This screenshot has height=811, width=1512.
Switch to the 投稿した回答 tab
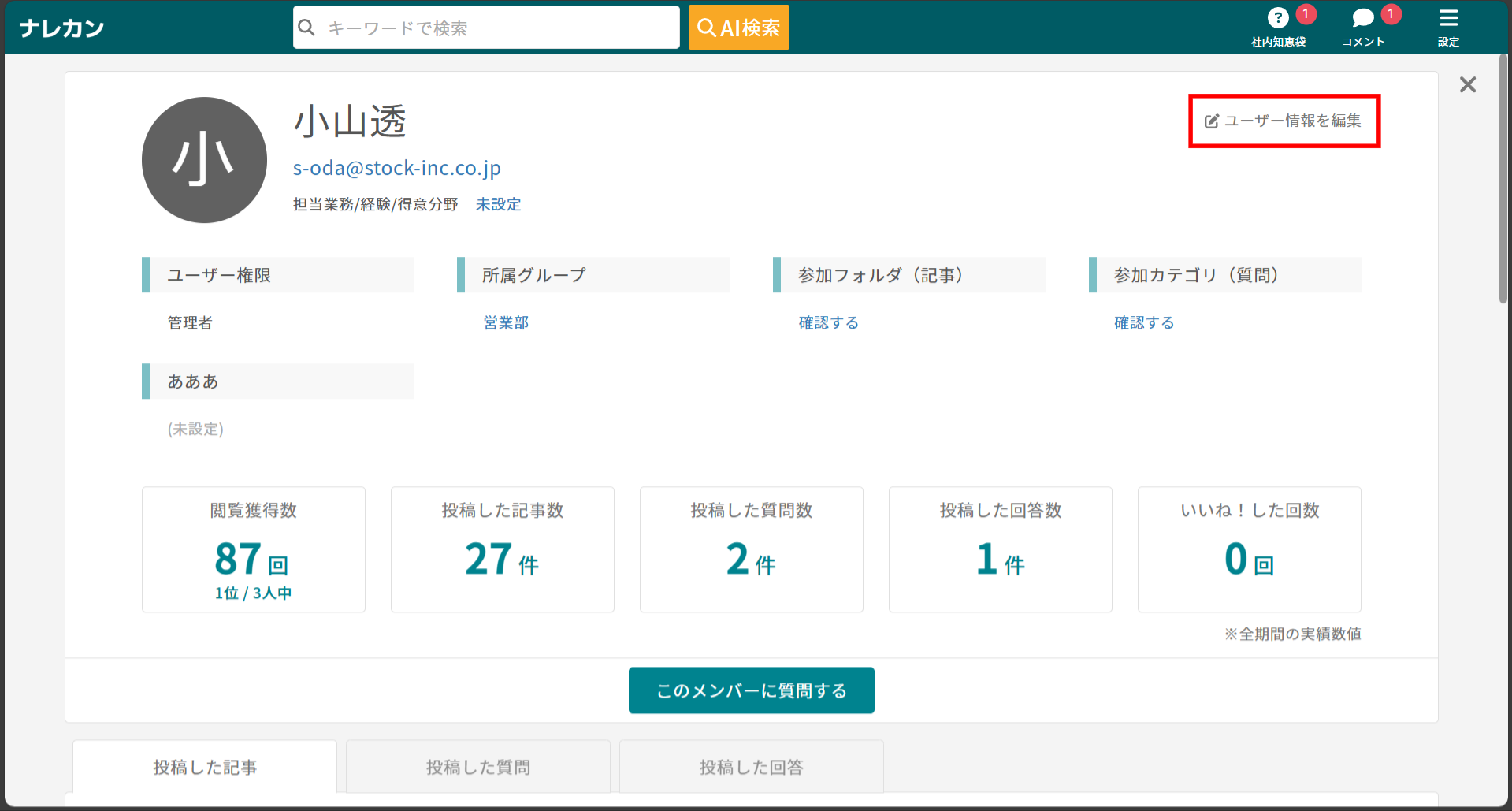[751, 767]
